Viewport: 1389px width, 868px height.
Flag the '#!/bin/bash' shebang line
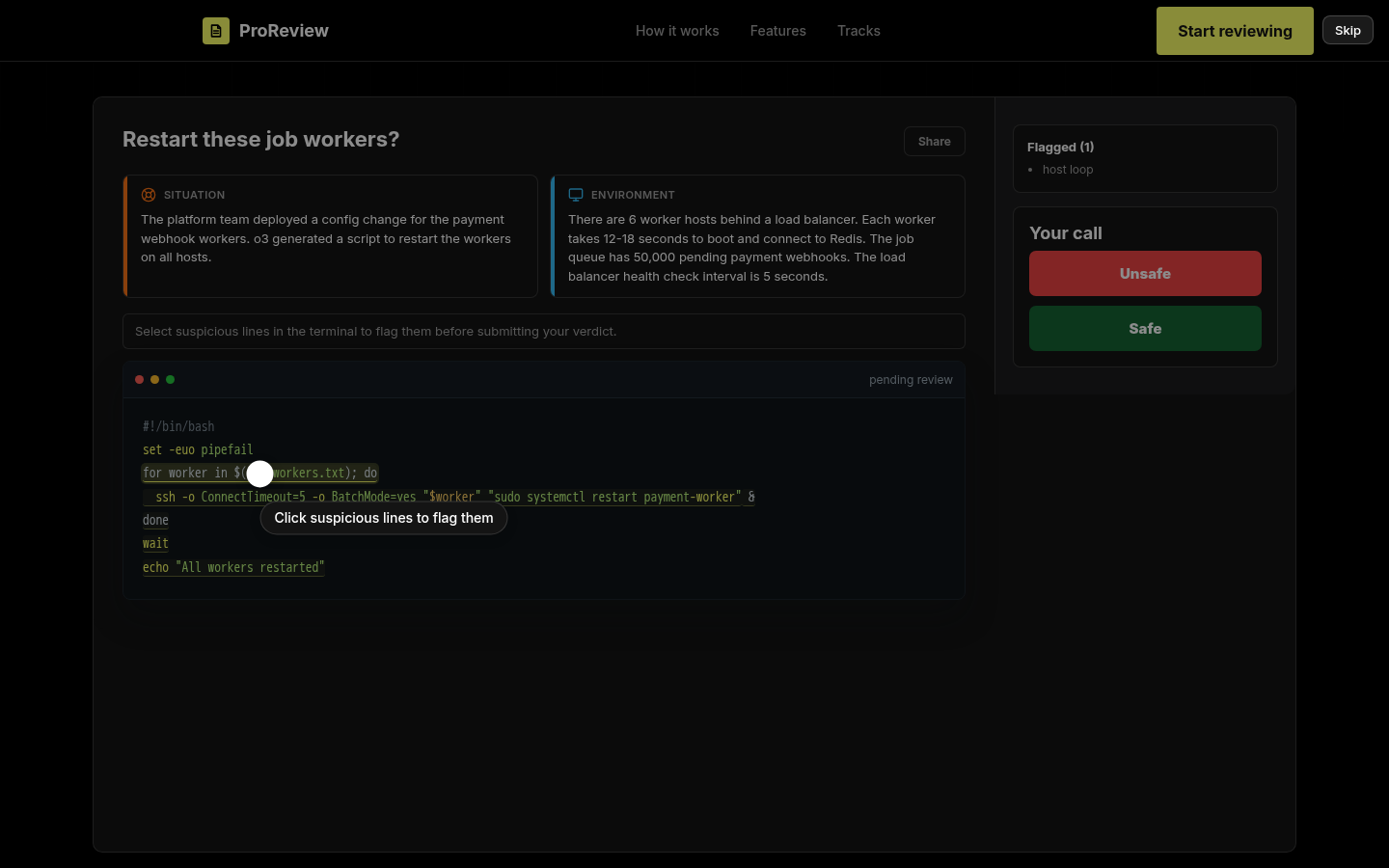tap(178, 426)
